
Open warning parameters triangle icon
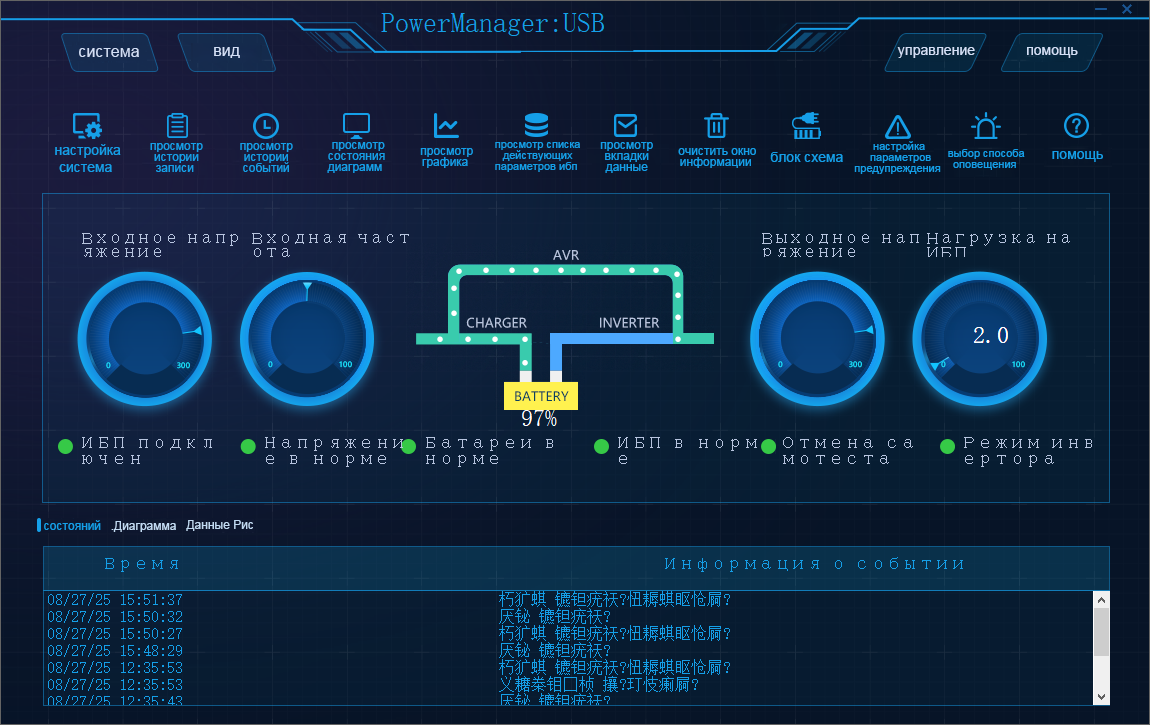(897, 127)
